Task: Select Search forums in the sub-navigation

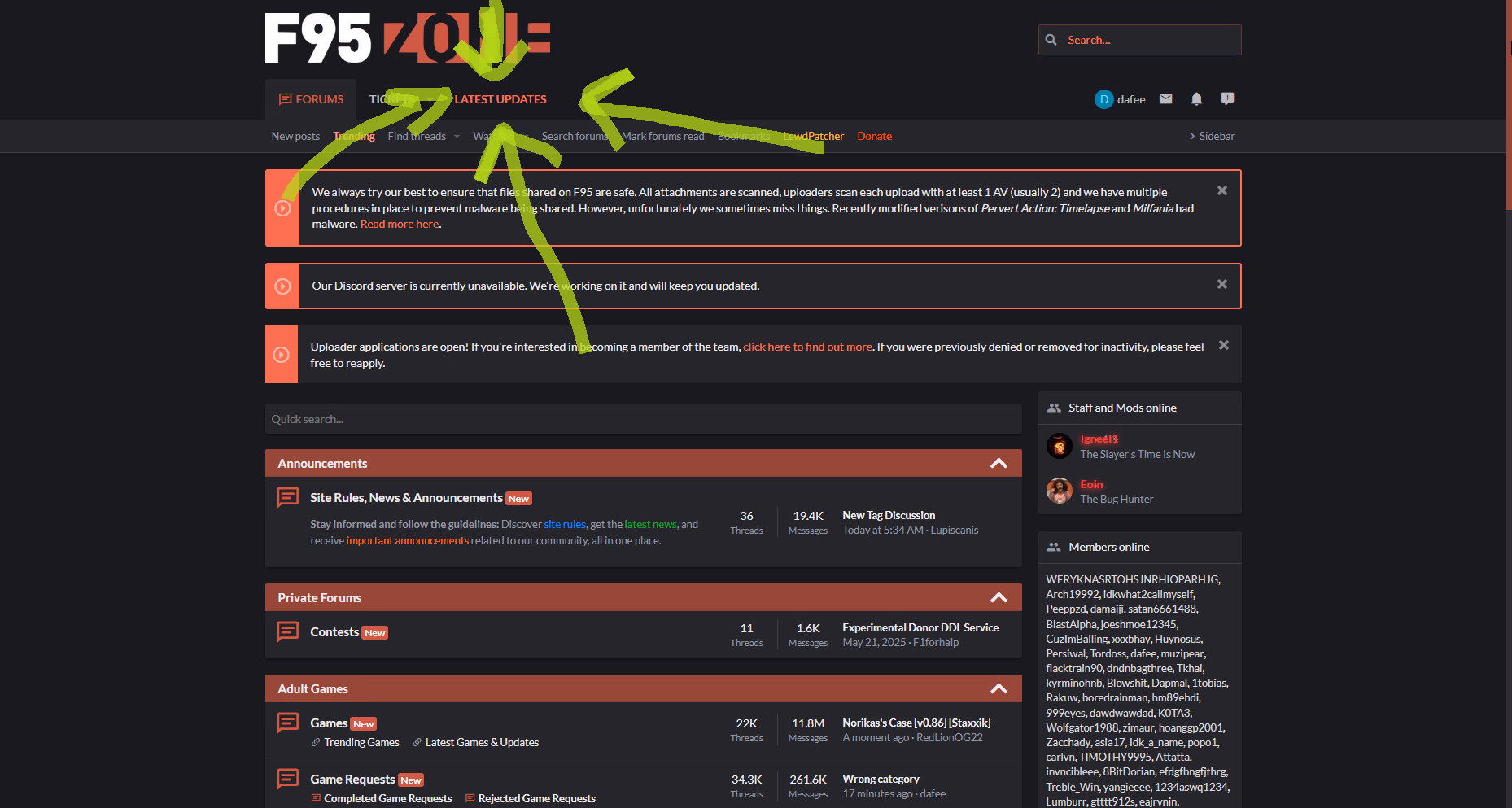Action: point(575,136)
